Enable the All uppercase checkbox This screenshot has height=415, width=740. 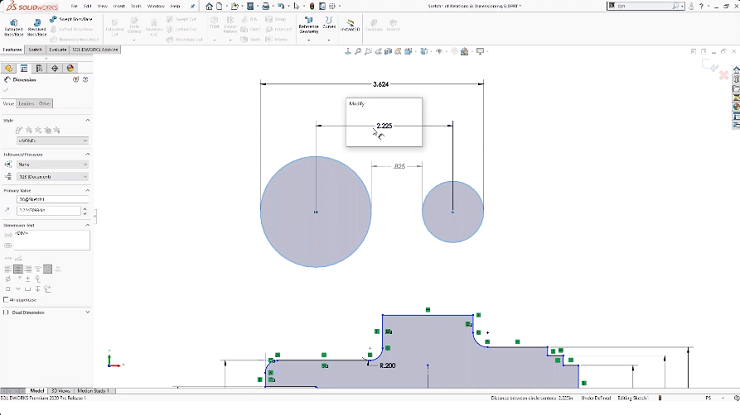(x=6, y=299)
